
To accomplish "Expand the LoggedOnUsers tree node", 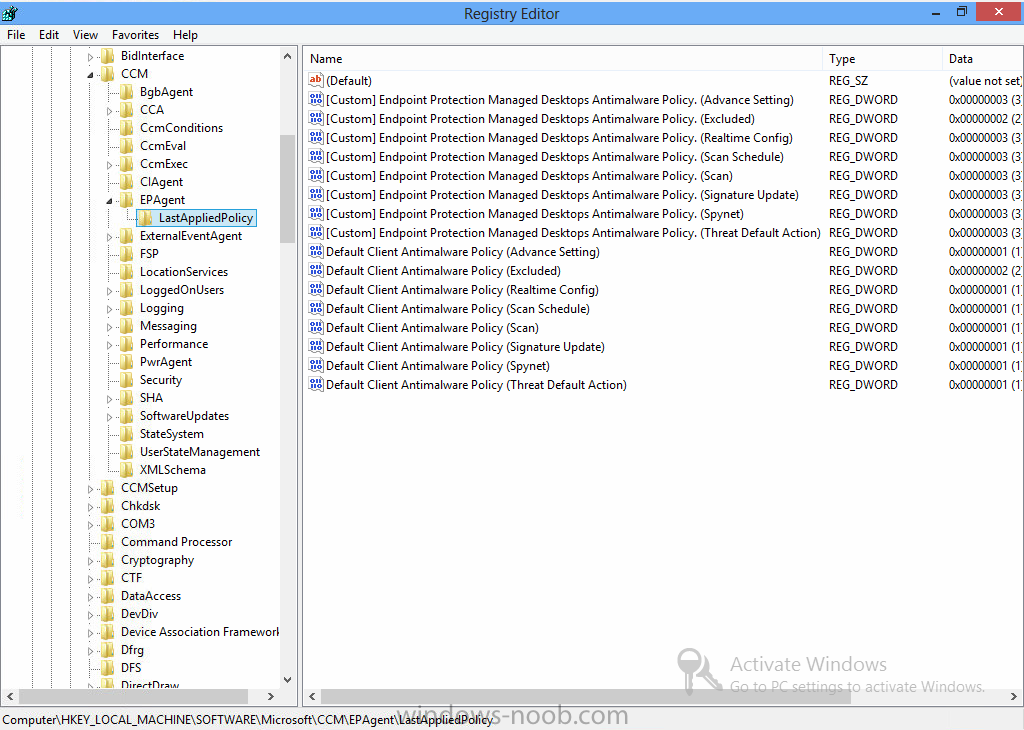I will pyautogui.click(x=109, y=291).
